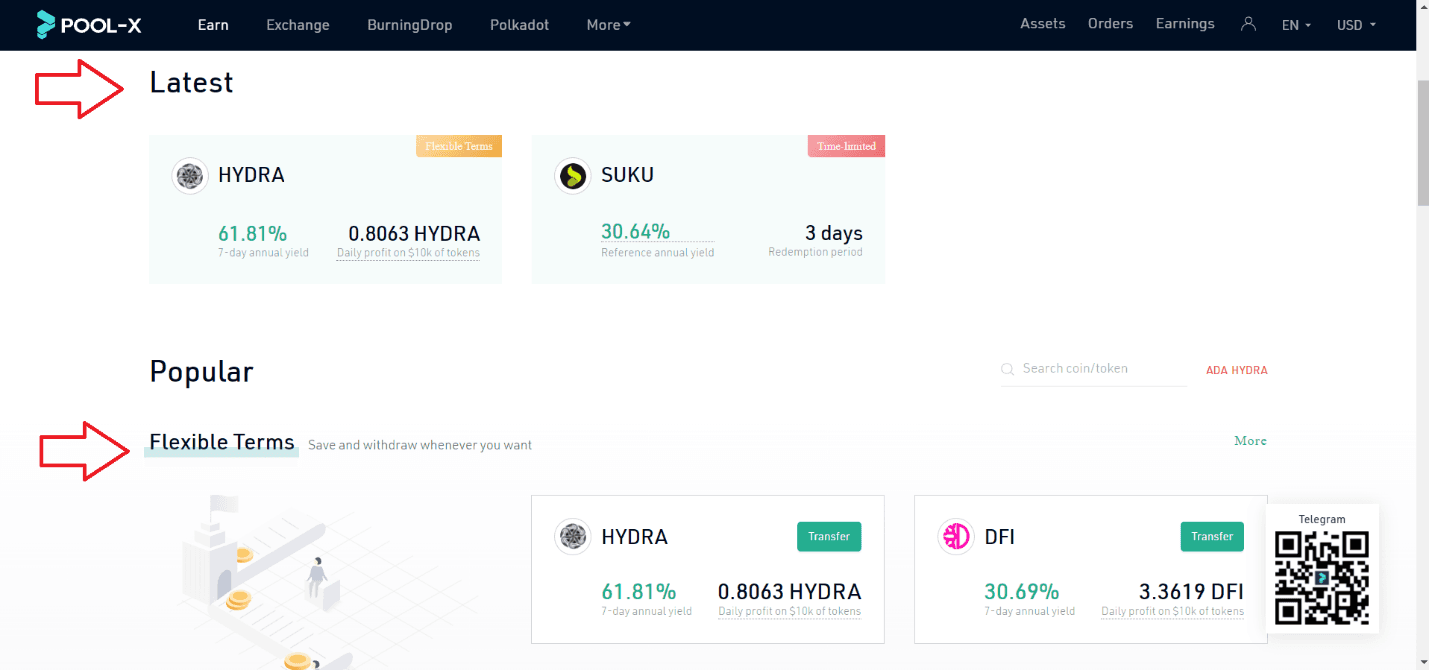Click the DFI coin icon
Image resolution: width=1429 pixels, height=670 pixels.
click(x=956, y=537)
